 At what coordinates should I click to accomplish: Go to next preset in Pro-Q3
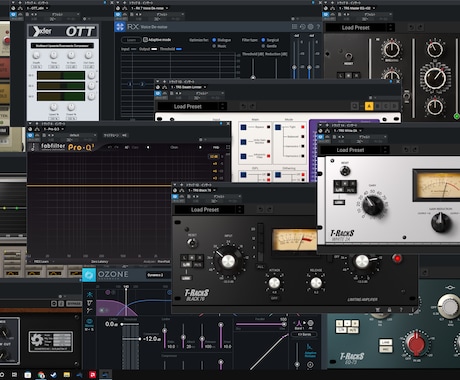(x=200, y=147)
